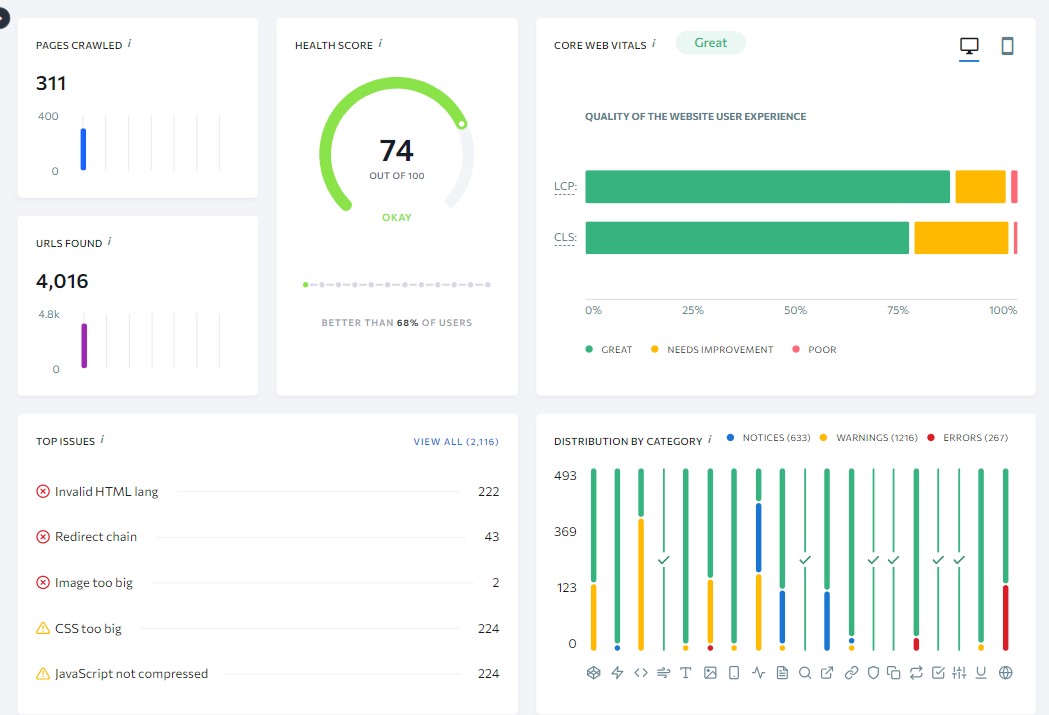Click the green LCP great bar segment

tap(767, 187)
